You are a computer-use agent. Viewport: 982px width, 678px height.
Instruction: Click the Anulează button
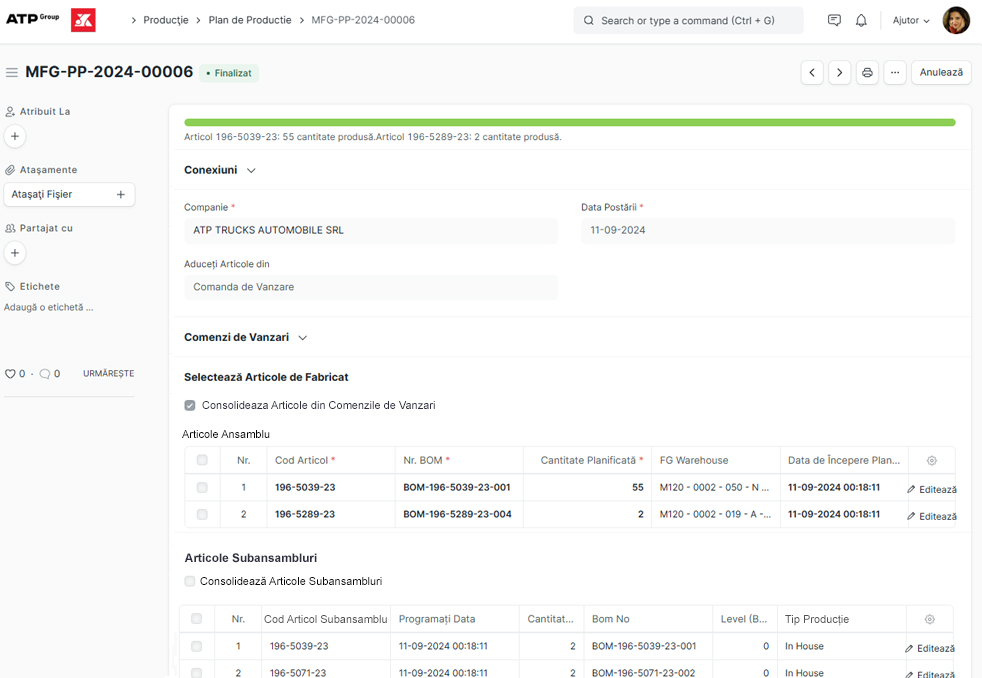[940, 72]
